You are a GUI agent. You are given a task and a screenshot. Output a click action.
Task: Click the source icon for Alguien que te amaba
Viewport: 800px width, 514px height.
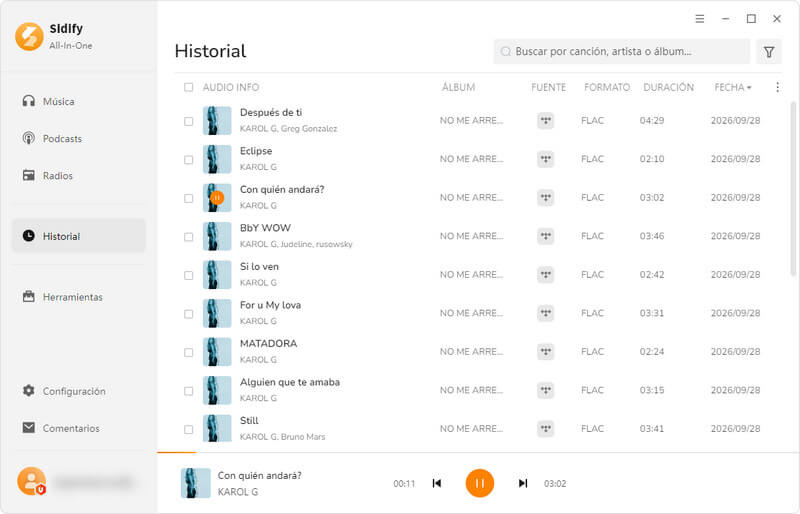pyautogui.click(x=545, y=390)
